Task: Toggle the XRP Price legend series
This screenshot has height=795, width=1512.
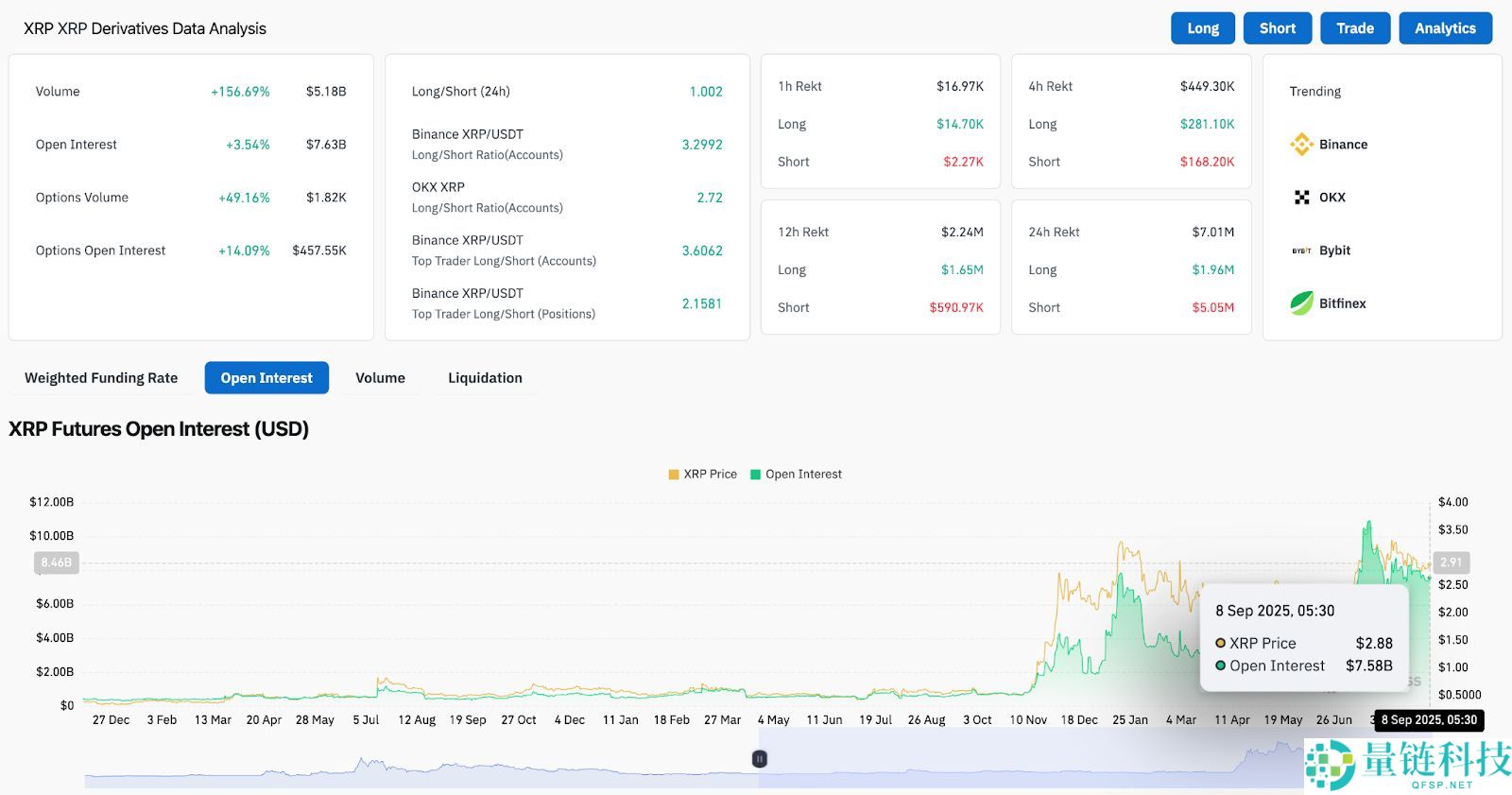Action: coord(702,475)
